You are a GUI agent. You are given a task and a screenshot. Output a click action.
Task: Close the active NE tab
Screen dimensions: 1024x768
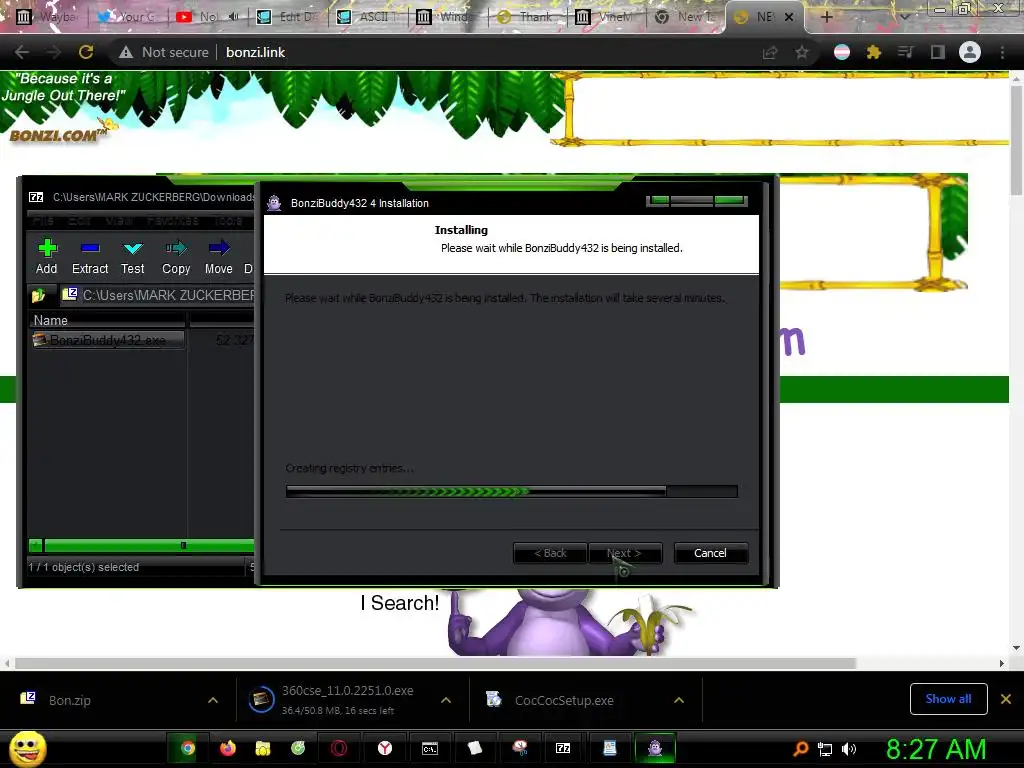click(789, 18)
